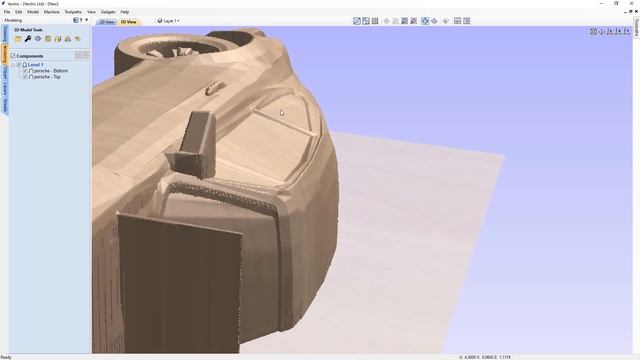This screenshot has height=360, width=640.
Task: Click the first icon of the view toolbar
Action: (x=357, y=21)
